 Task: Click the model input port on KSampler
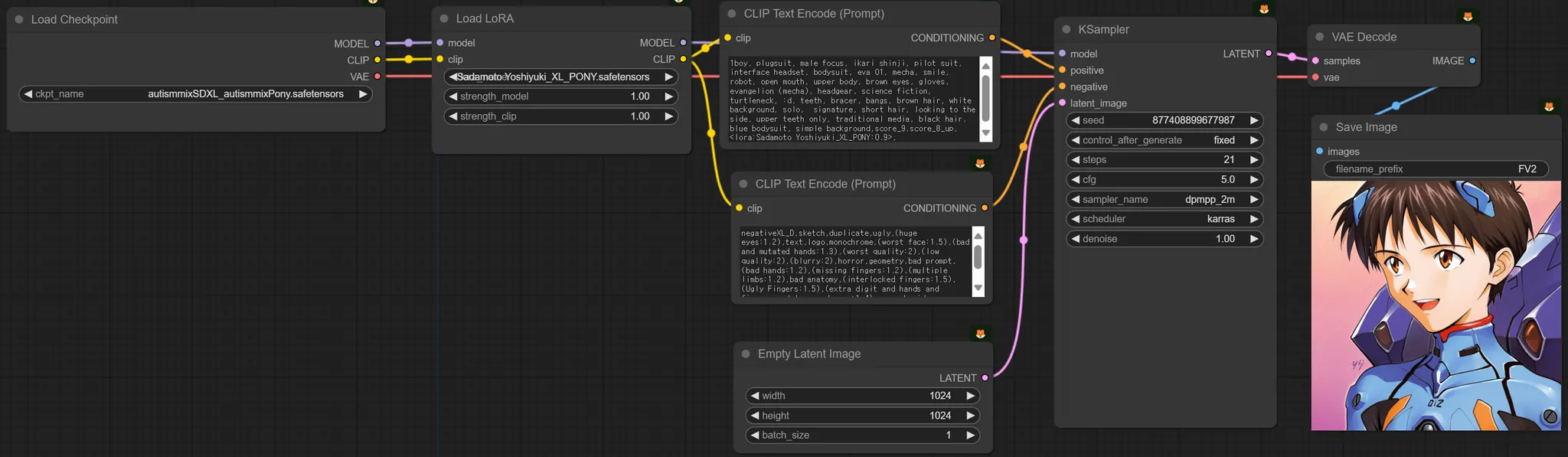[x=1063, y=54]
